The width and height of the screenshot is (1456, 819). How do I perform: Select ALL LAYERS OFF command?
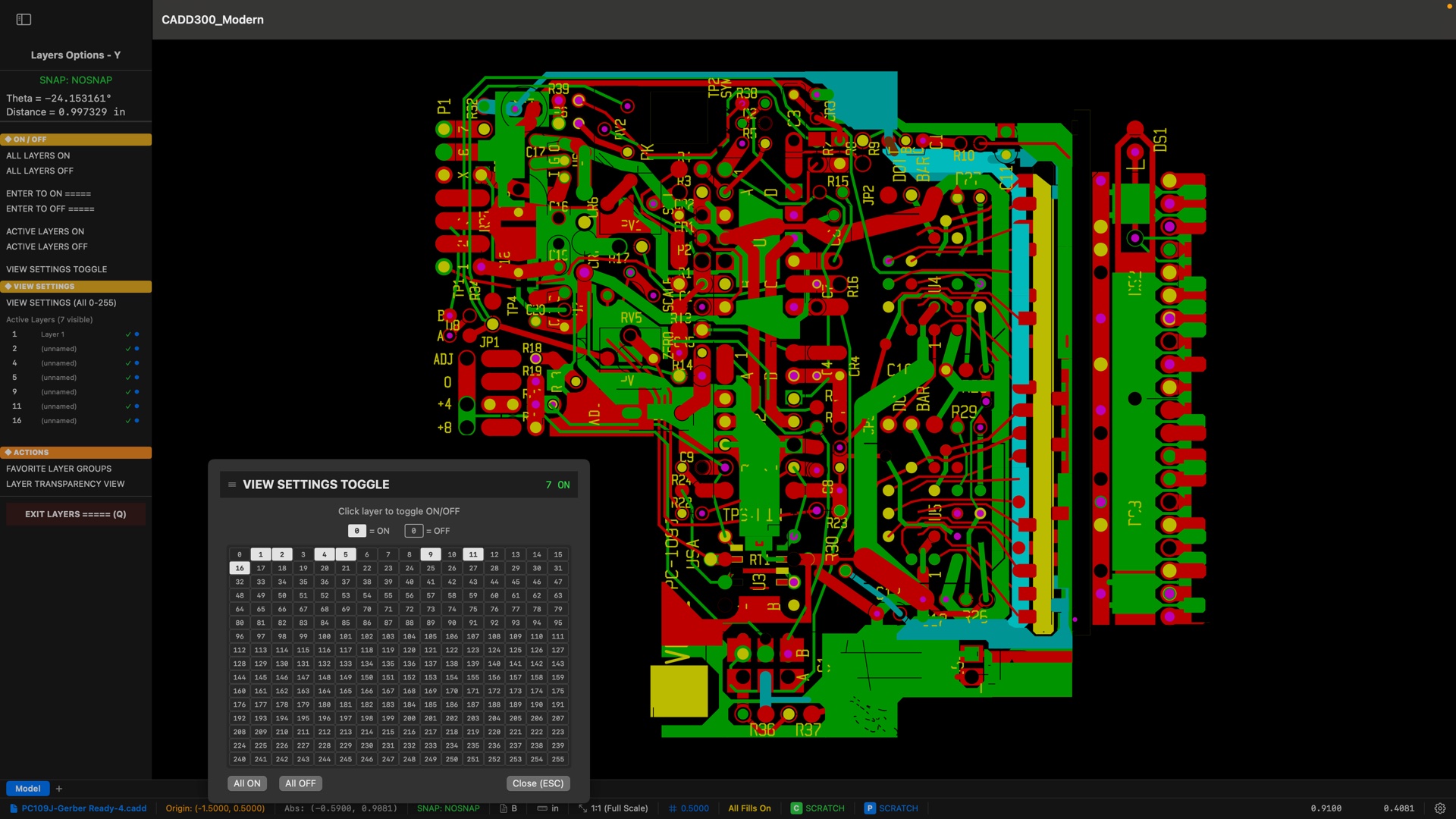(40, 171)
